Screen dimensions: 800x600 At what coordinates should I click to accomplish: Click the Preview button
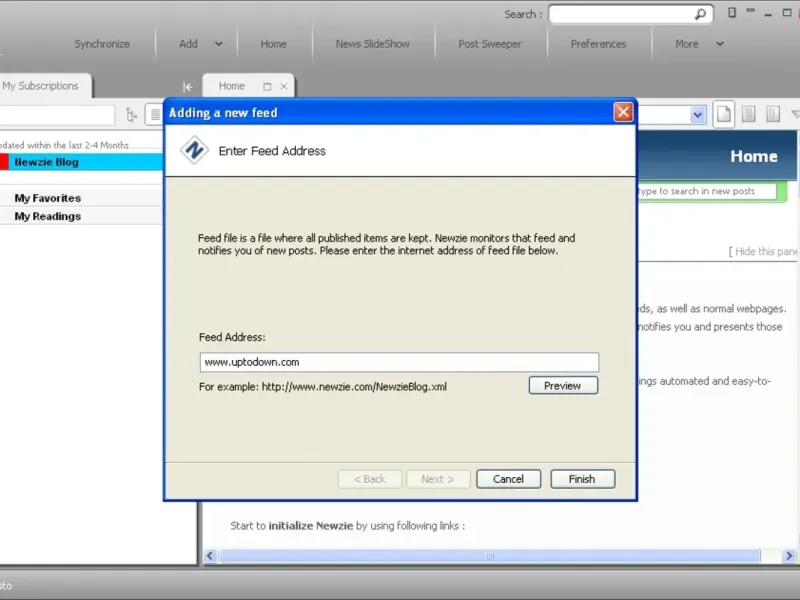pos(563,386)
